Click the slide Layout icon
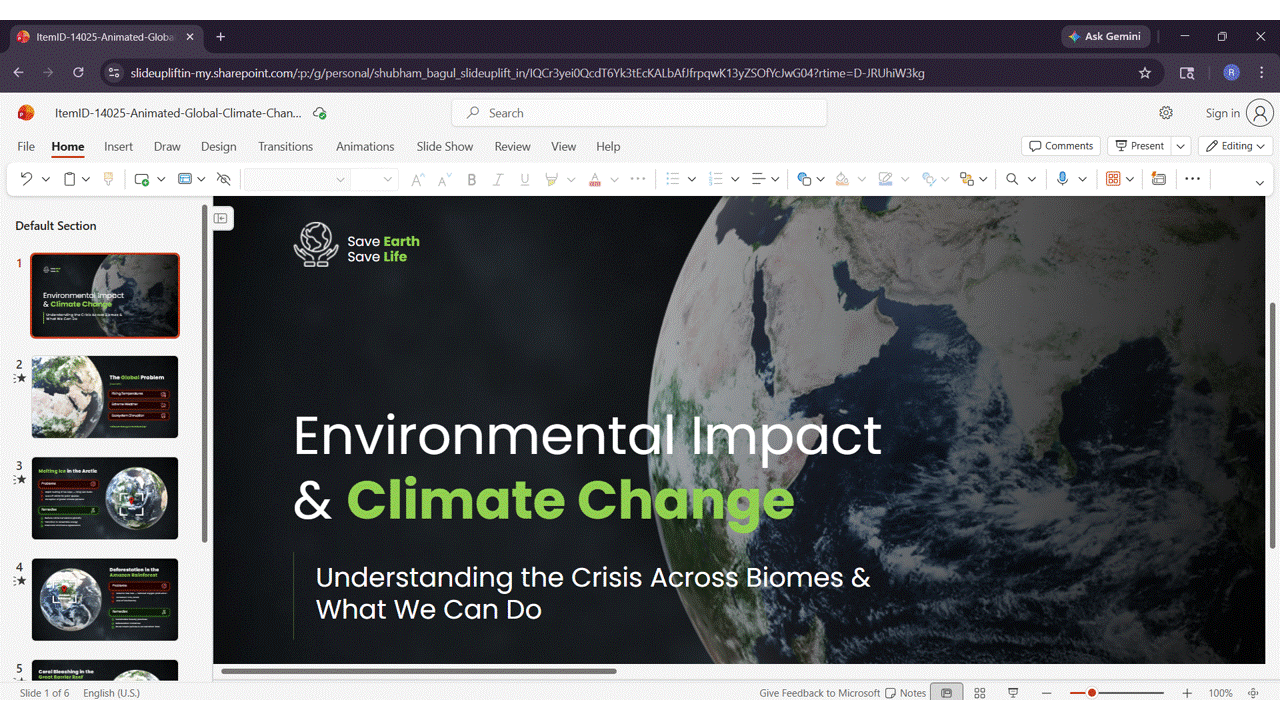This screenshot has width=1280, height=720. click(x=184, y=179)
